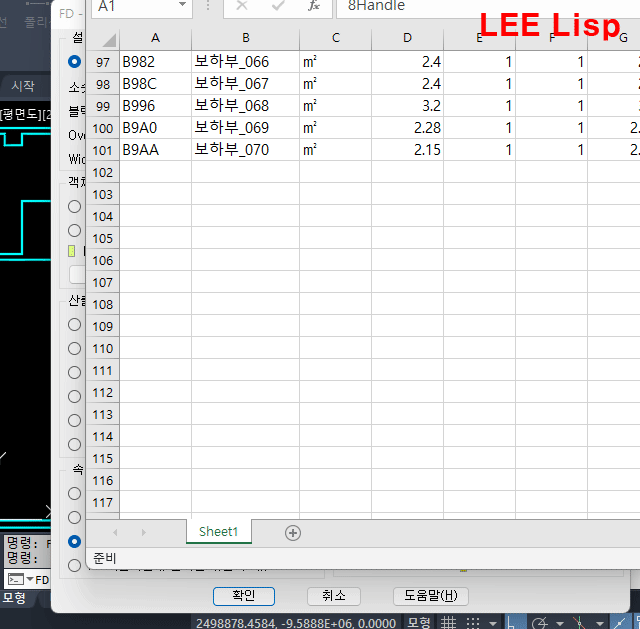The width and height of the screenshot is (640, 629).
Task: Select column B header
Action: coord(246,38)
